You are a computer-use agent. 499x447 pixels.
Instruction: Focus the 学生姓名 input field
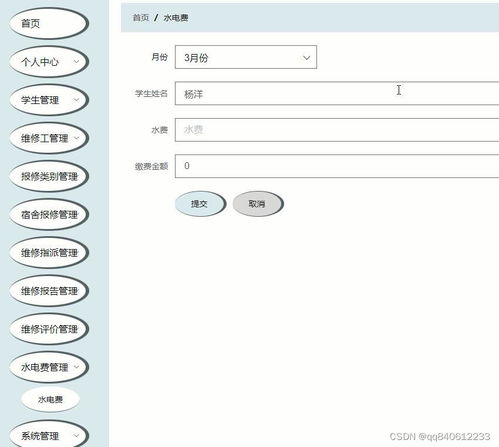[x=337, y=93]
